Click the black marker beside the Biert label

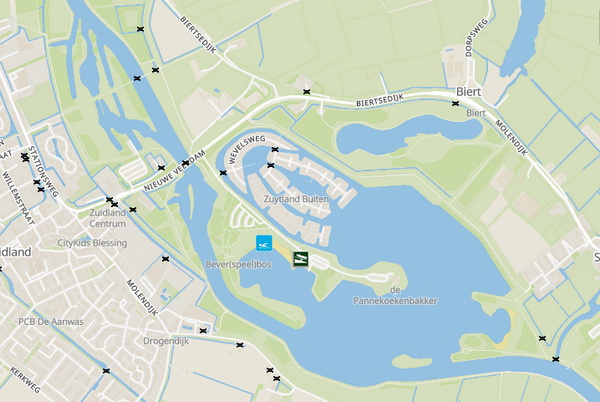455,103
